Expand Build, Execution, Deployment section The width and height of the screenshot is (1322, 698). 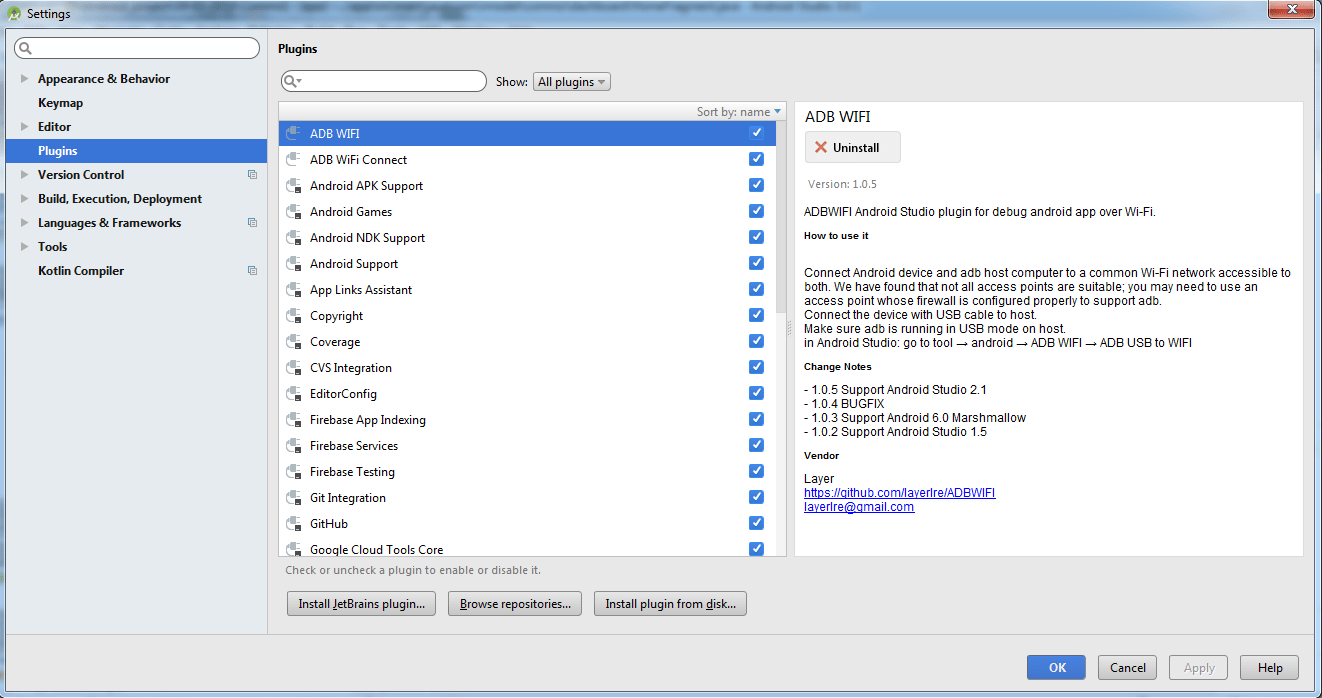coord(25,199)
